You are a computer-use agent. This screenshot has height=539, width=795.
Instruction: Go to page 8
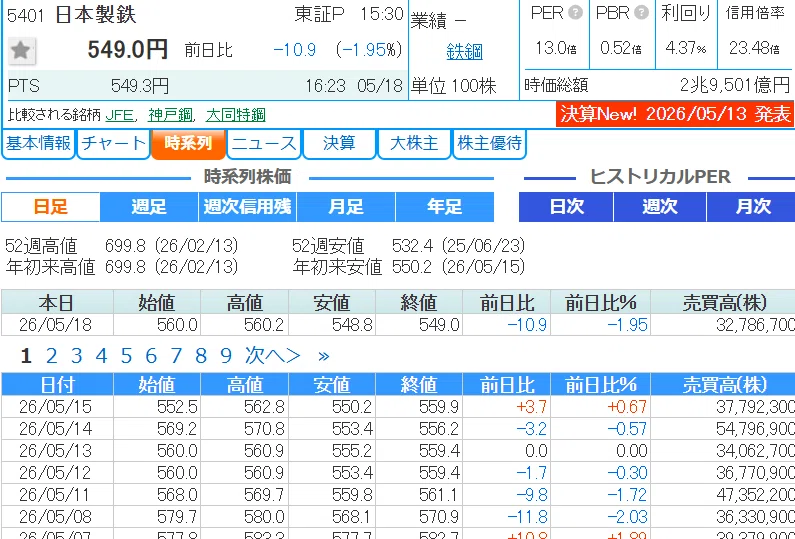point(201,356)
